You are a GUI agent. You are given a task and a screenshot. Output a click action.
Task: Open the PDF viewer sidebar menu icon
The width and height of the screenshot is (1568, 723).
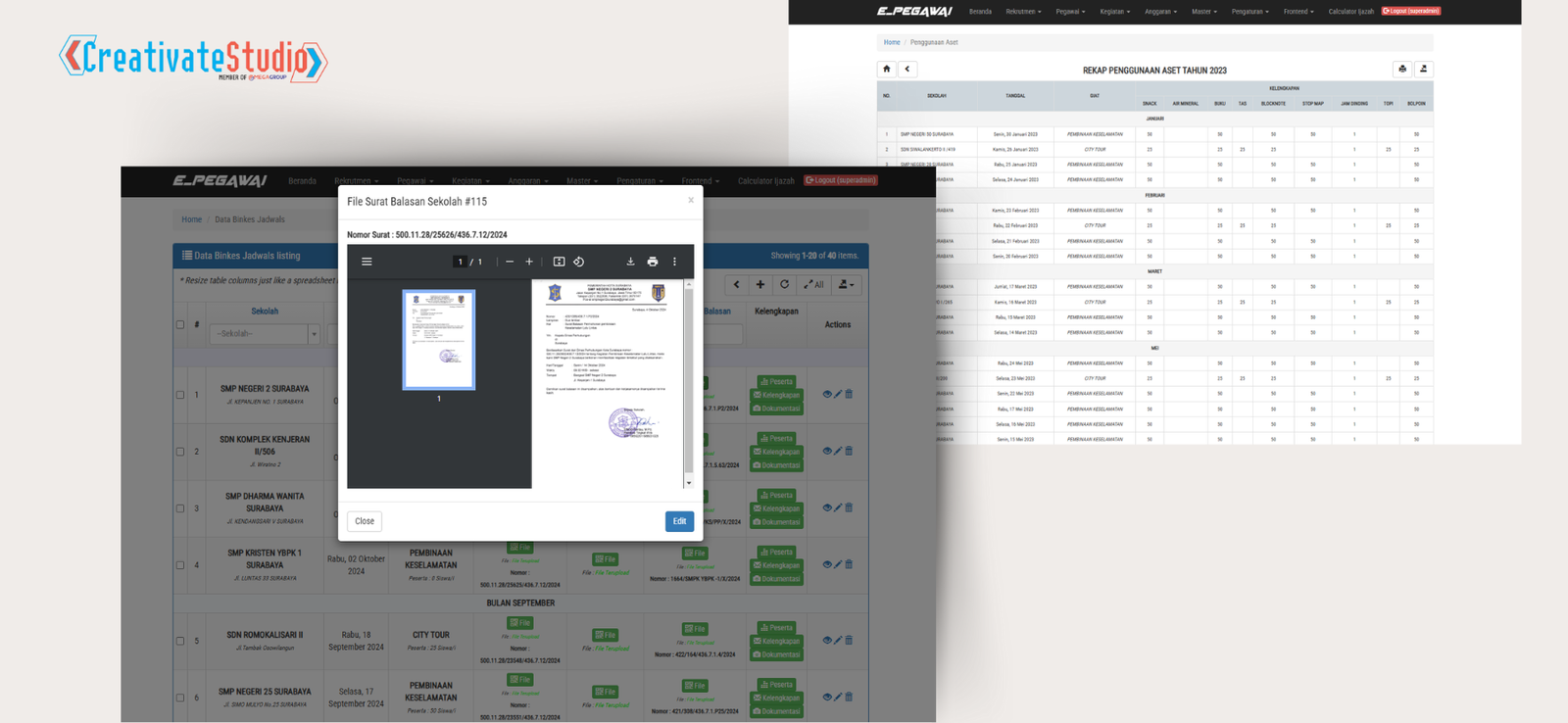coord(367,262)
